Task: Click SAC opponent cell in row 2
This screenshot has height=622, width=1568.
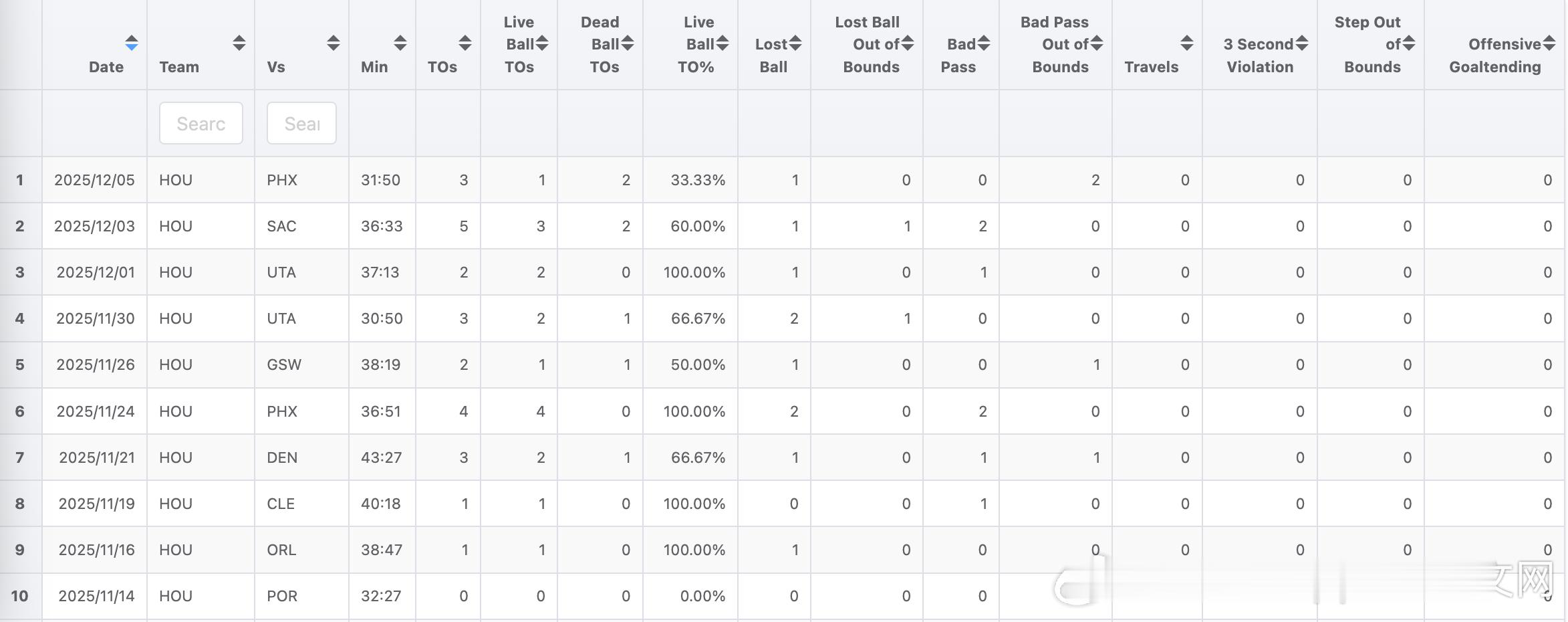Action: coord(281,226)
